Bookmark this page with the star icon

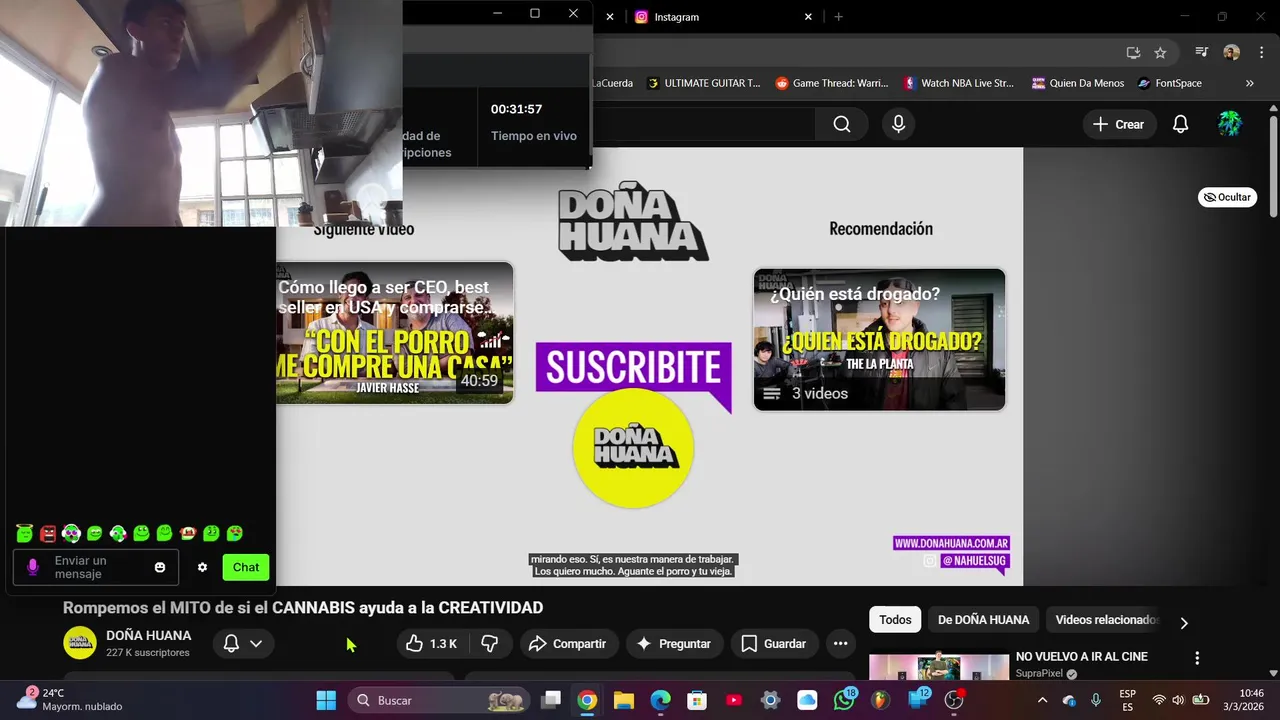point(1160,53)
